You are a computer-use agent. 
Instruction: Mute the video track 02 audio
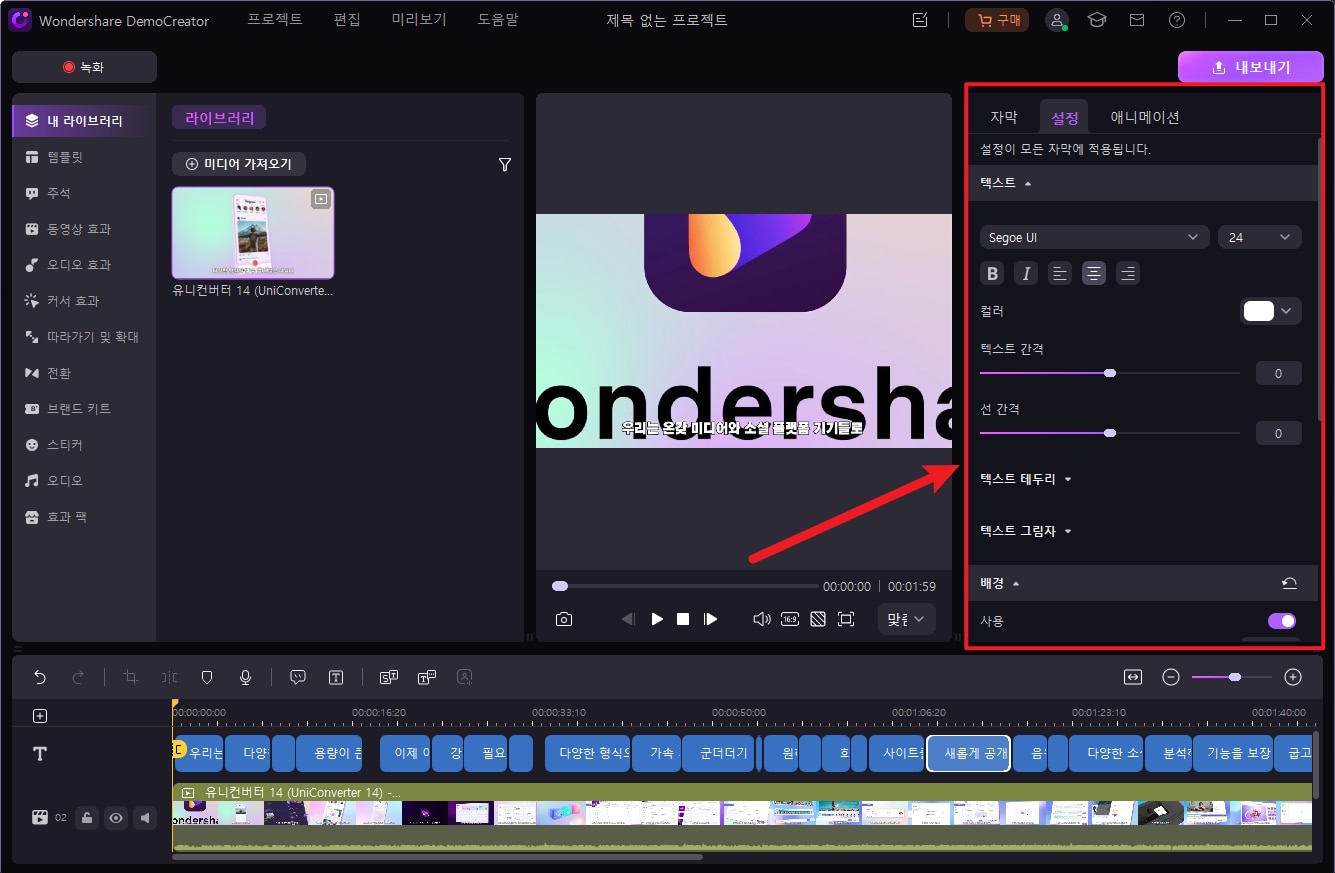pyautogui.click(x=145, y=818)
